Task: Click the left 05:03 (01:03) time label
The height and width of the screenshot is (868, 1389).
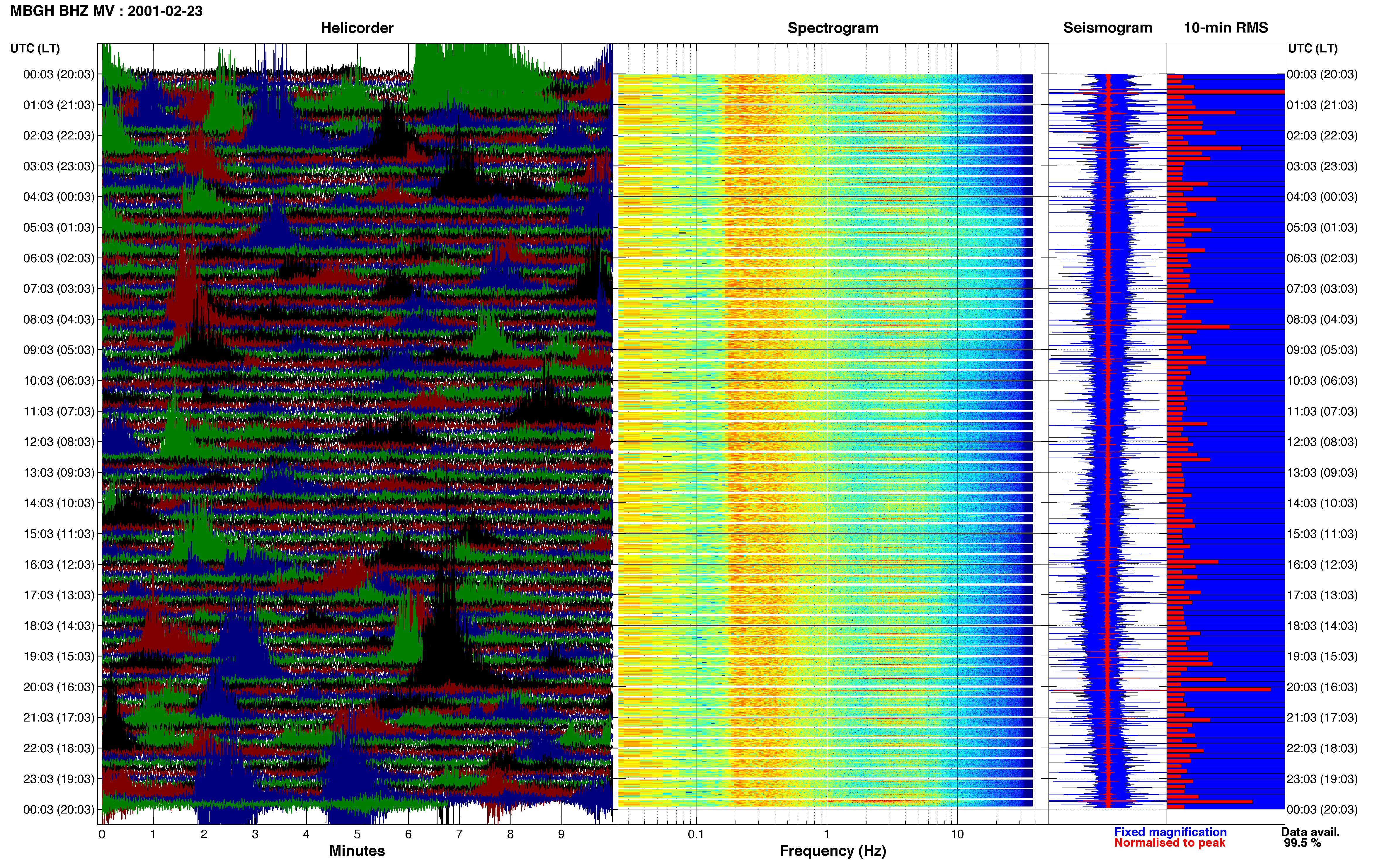Action: coord(59,227)
